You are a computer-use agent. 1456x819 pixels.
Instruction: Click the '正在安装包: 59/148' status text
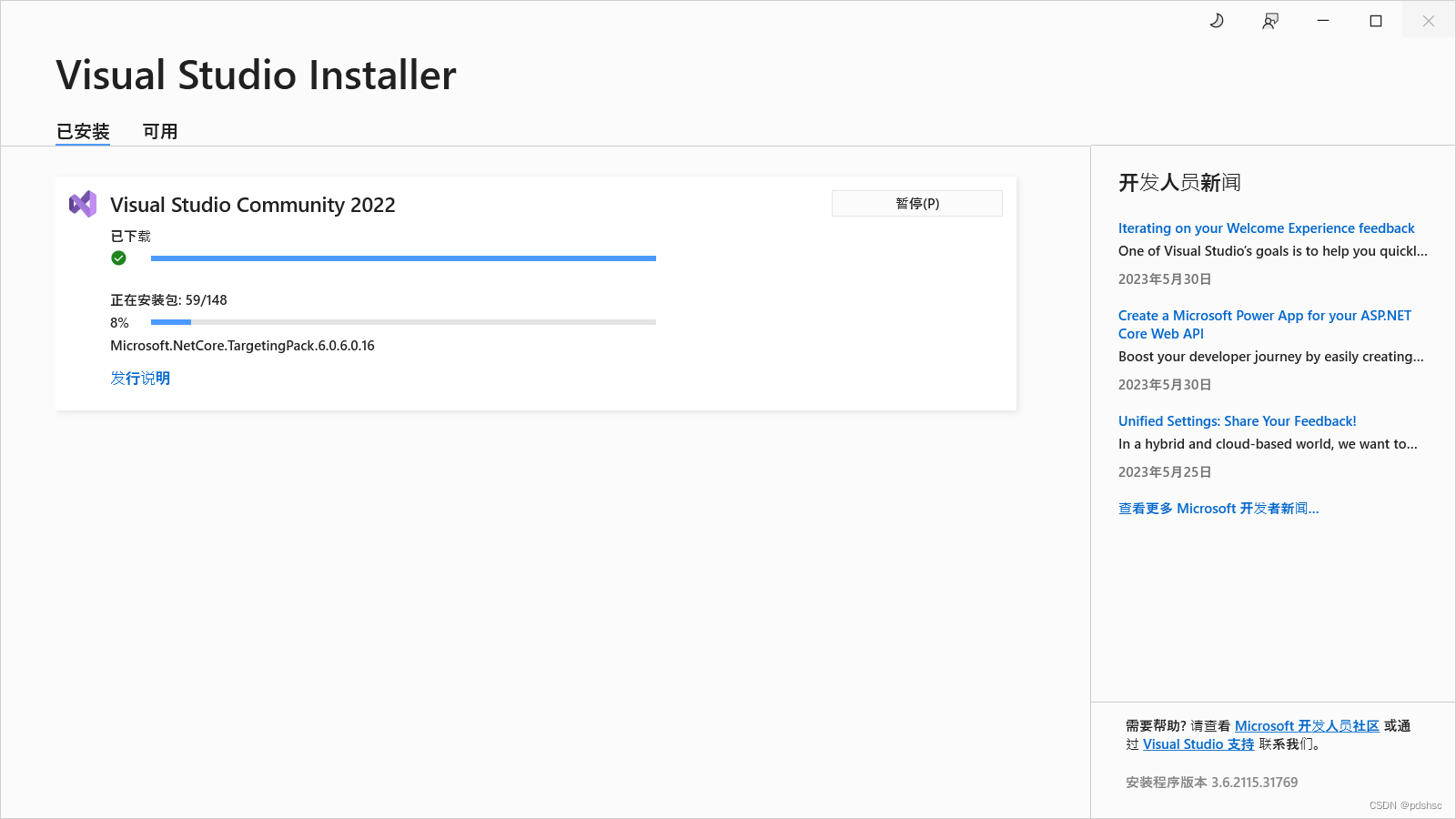pyautogui.click(x=168, y=300)
